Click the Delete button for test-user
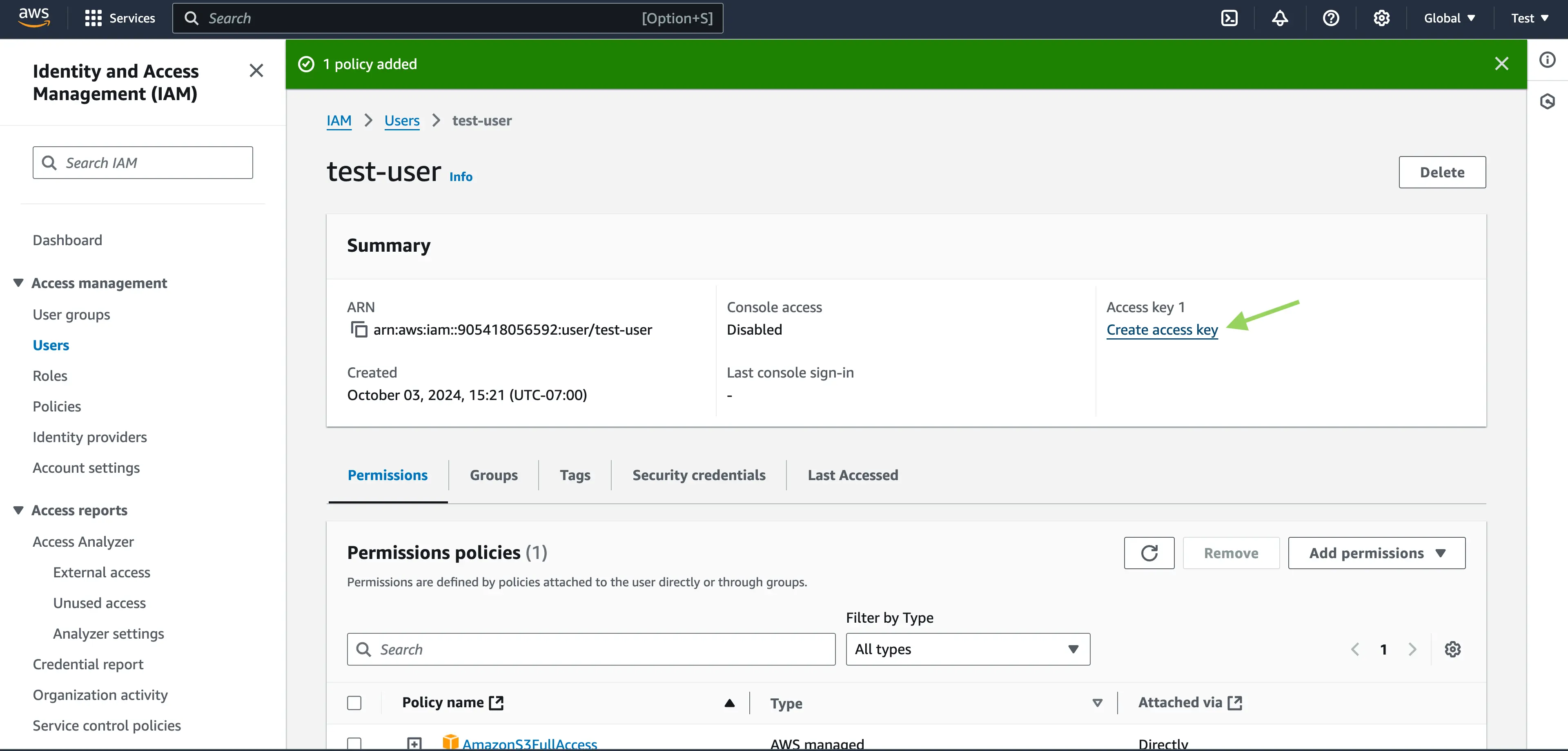The image size is (1568, 751). coord(1442,172)
